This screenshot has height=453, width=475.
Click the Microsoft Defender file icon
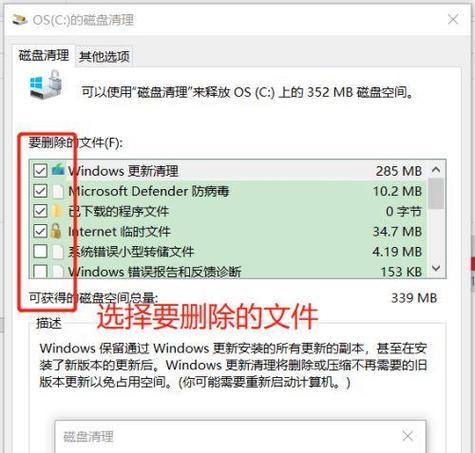(x=58, y=191)
